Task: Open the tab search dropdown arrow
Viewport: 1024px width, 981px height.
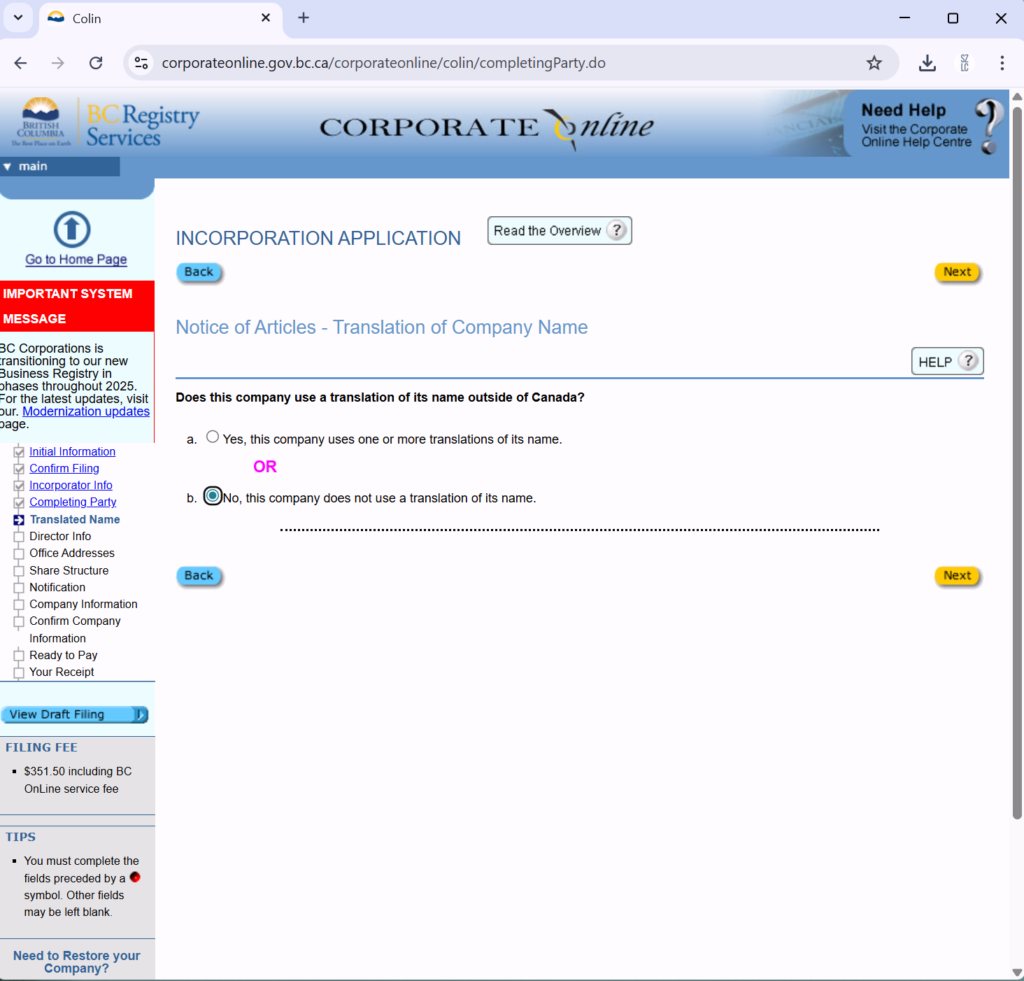Action: pos(18,18)
